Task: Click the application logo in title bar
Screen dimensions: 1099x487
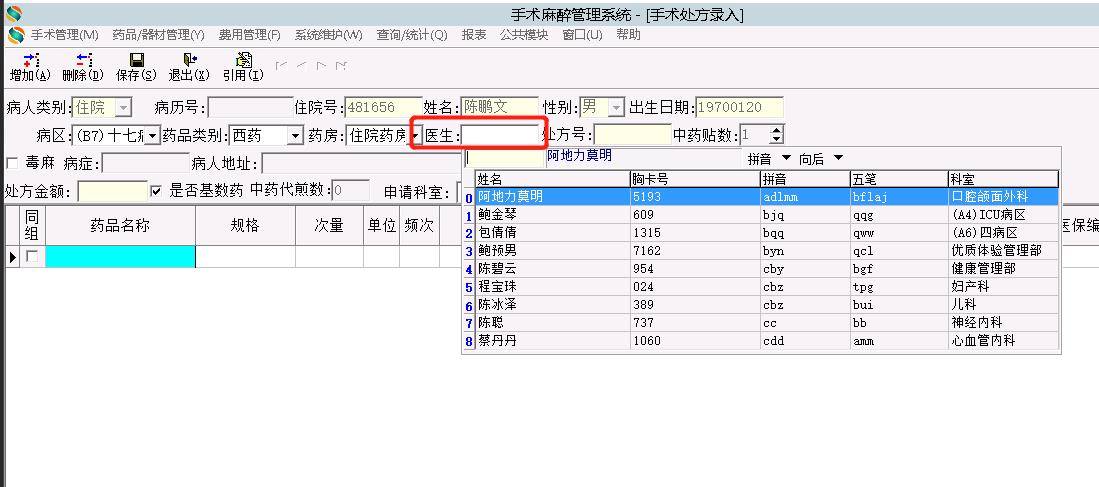Action: tap(13, 13)
